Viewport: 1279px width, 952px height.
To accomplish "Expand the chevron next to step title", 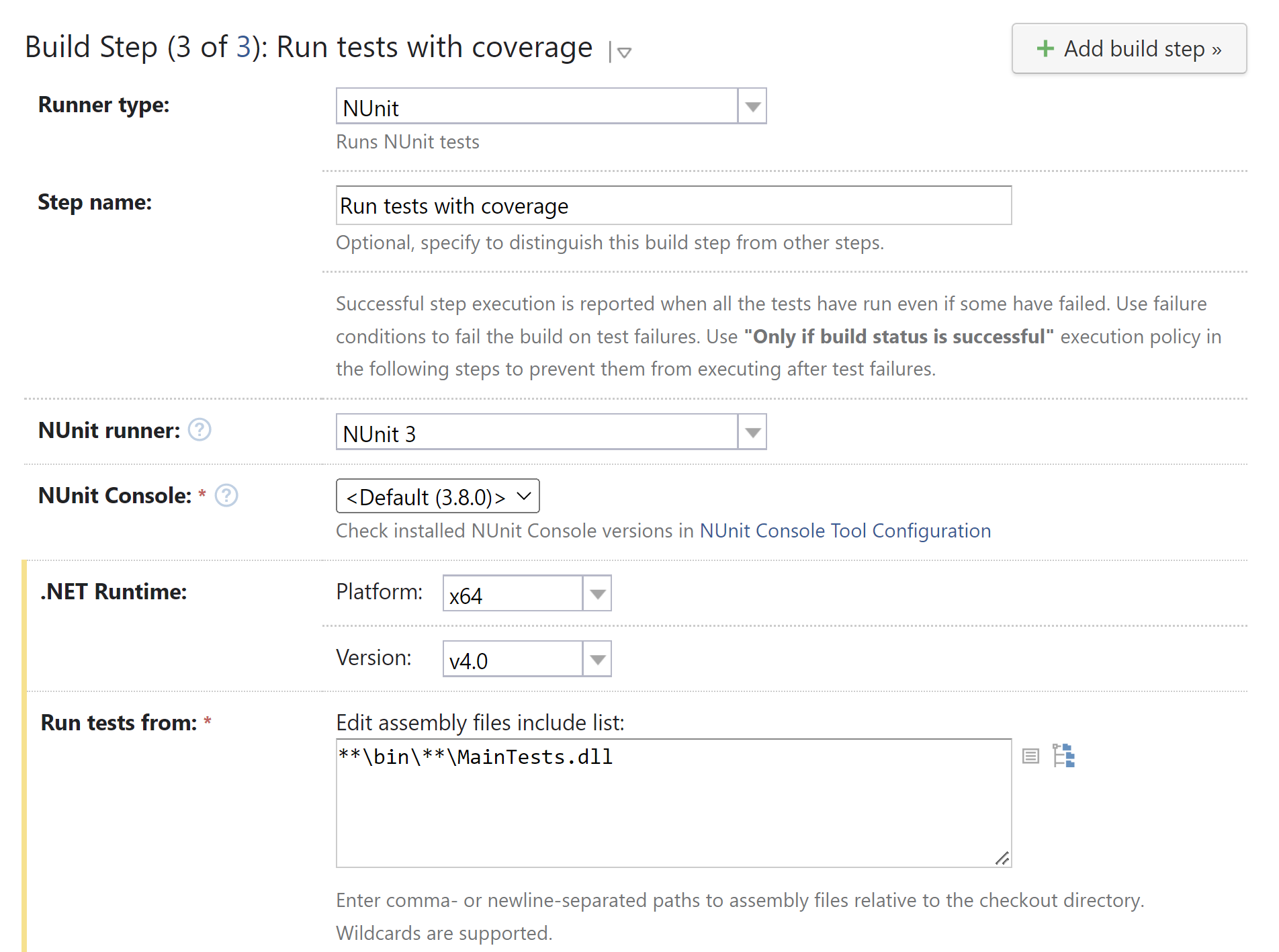I will point(623,53).
